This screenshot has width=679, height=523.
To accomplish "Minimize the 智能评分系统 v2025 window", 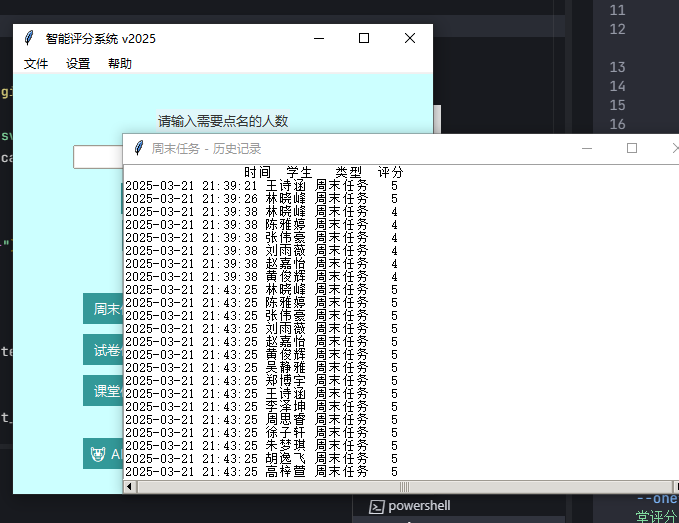I will click(x=319, y=39).
